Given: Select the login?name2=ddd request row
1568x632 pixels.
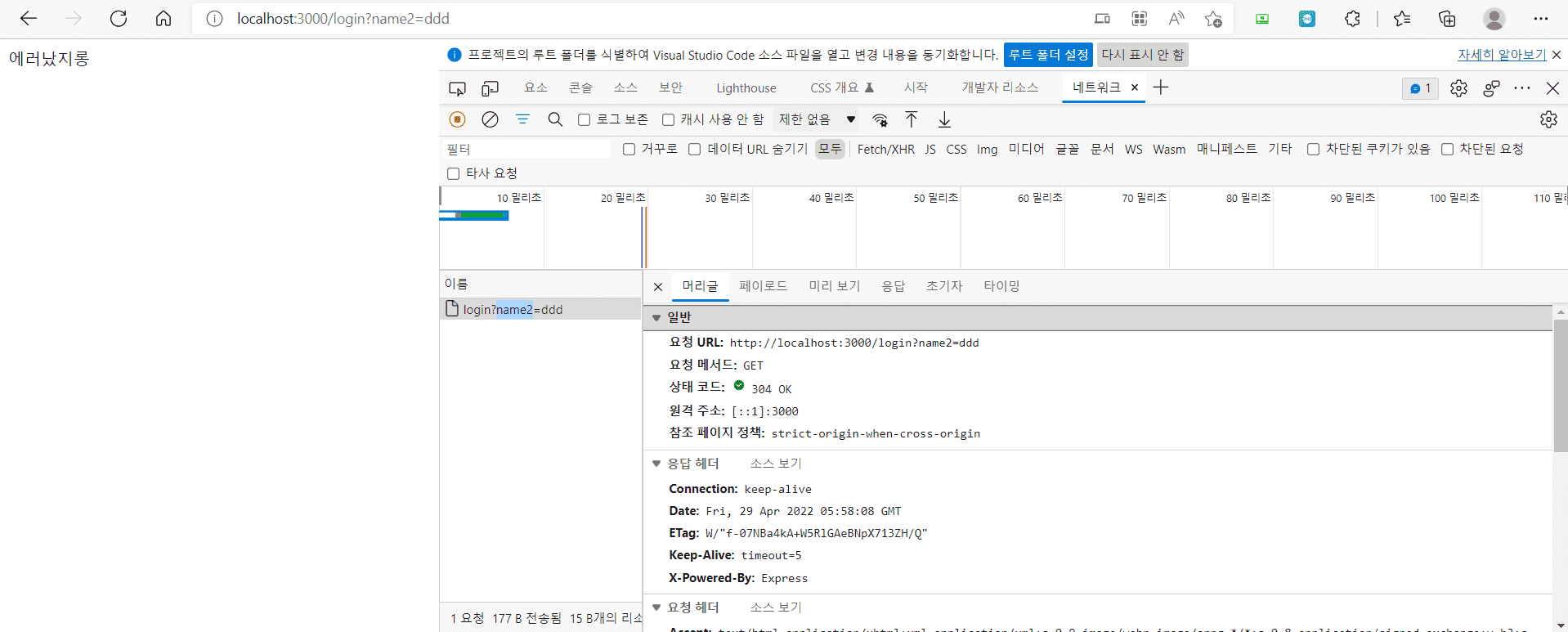Looking at the screenshot, I should click(x=540, y=309).
